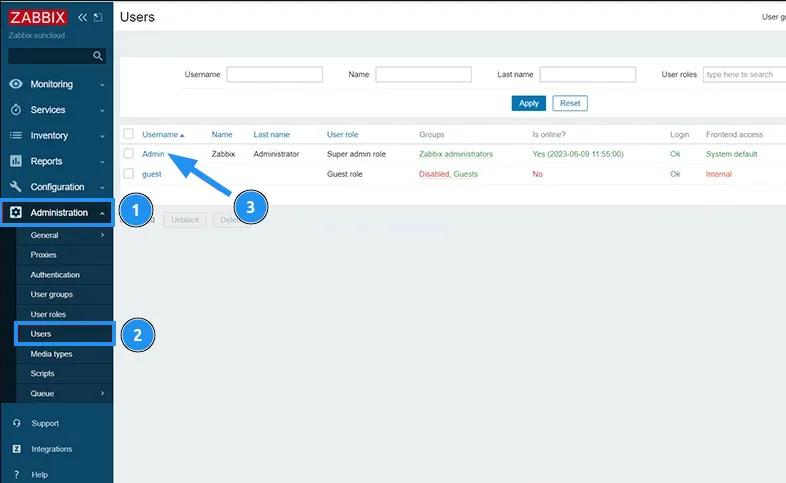Viewport: 786px width, 483px height.
Task: Click the Support headset icon
Action: pyautogui.click(x=17, y=423)
